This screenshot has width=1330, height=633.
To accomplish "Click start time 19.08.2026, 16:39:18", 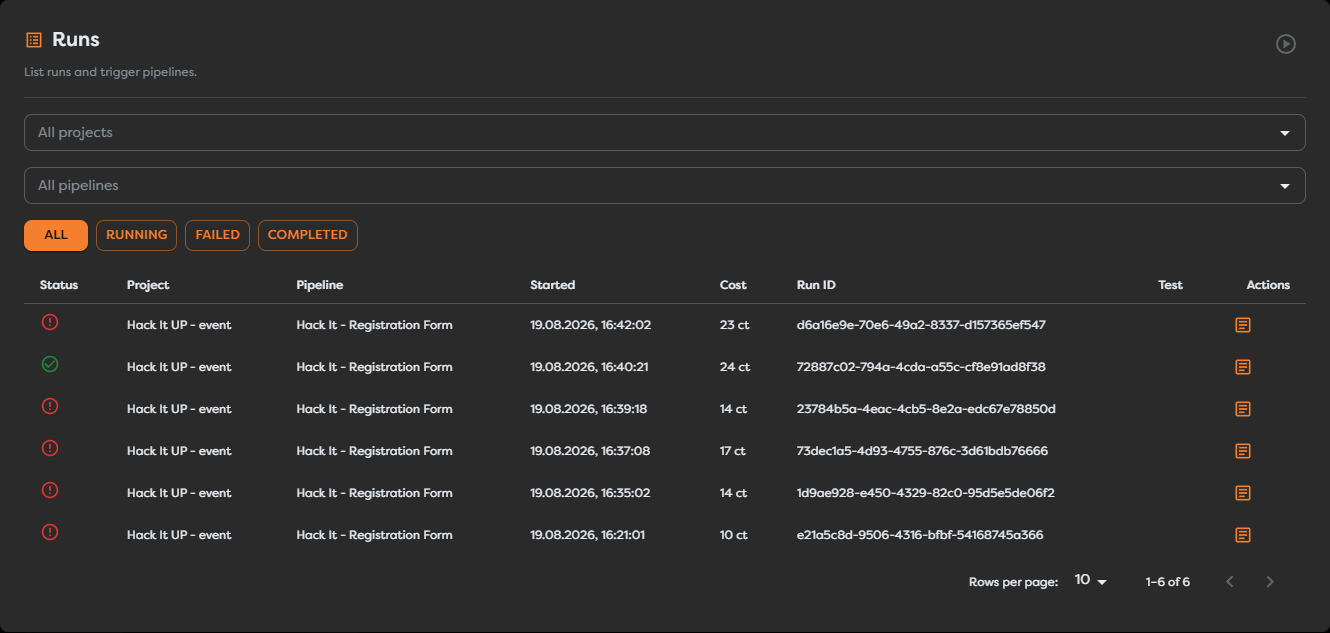I will 589,409.
